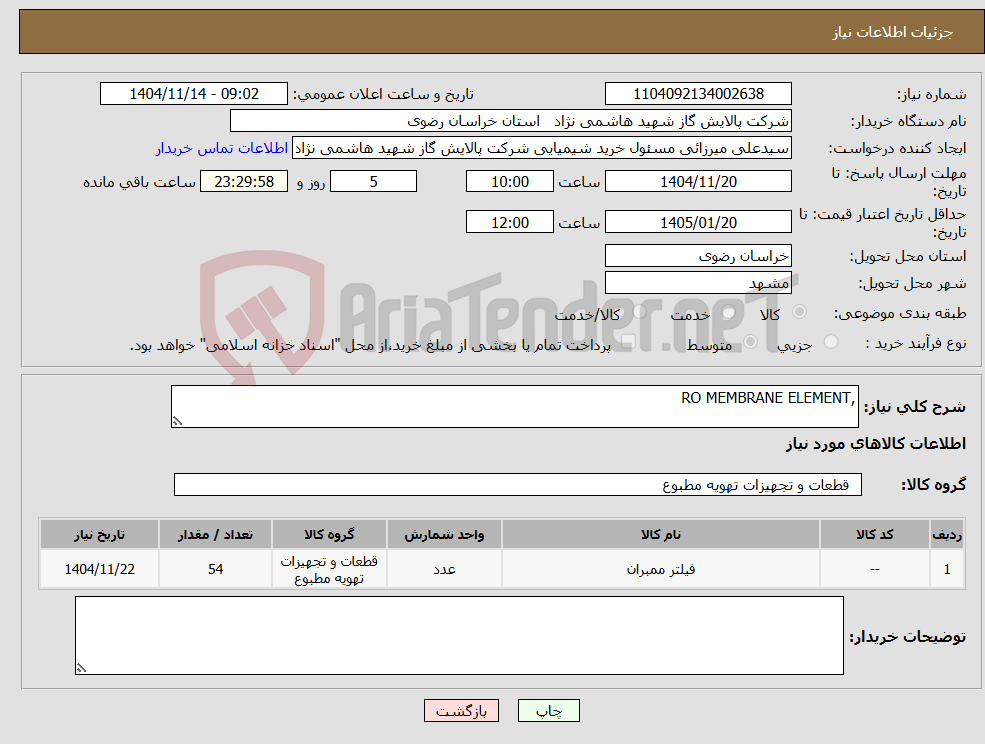Image resolution: width=985 pixels, height=744 pixels.
Task: Click the delivery province field خراسان رضوی
Action: (x=698, y=256)
